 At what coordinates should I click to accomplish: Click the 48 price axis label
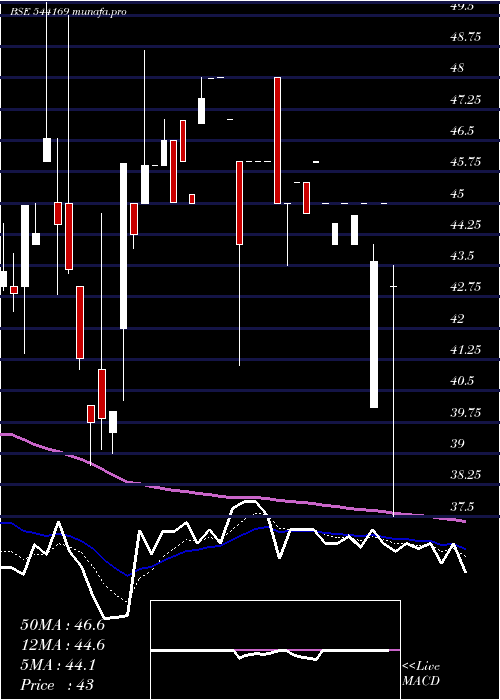point(458,68)
